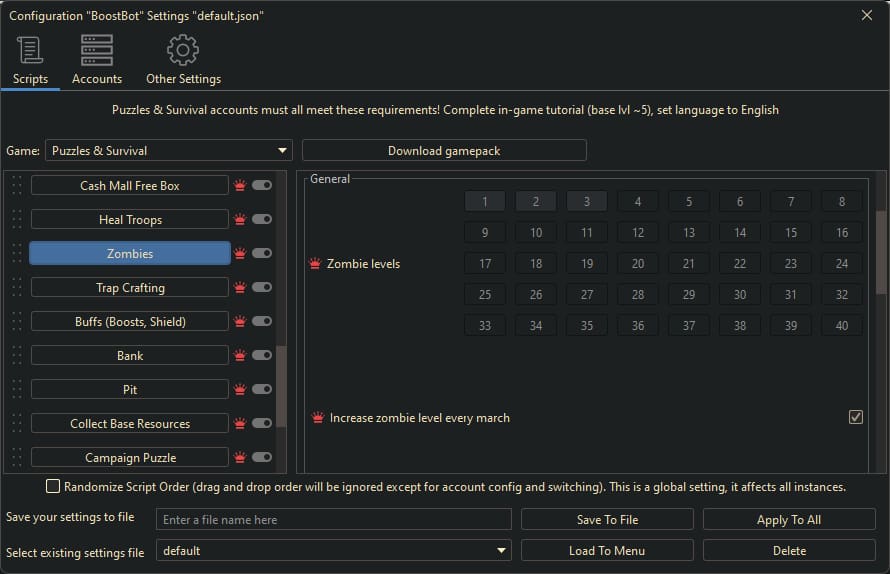This screenshot has width=890, height=574.
Task: Click the file name input field
Action: 334,519
